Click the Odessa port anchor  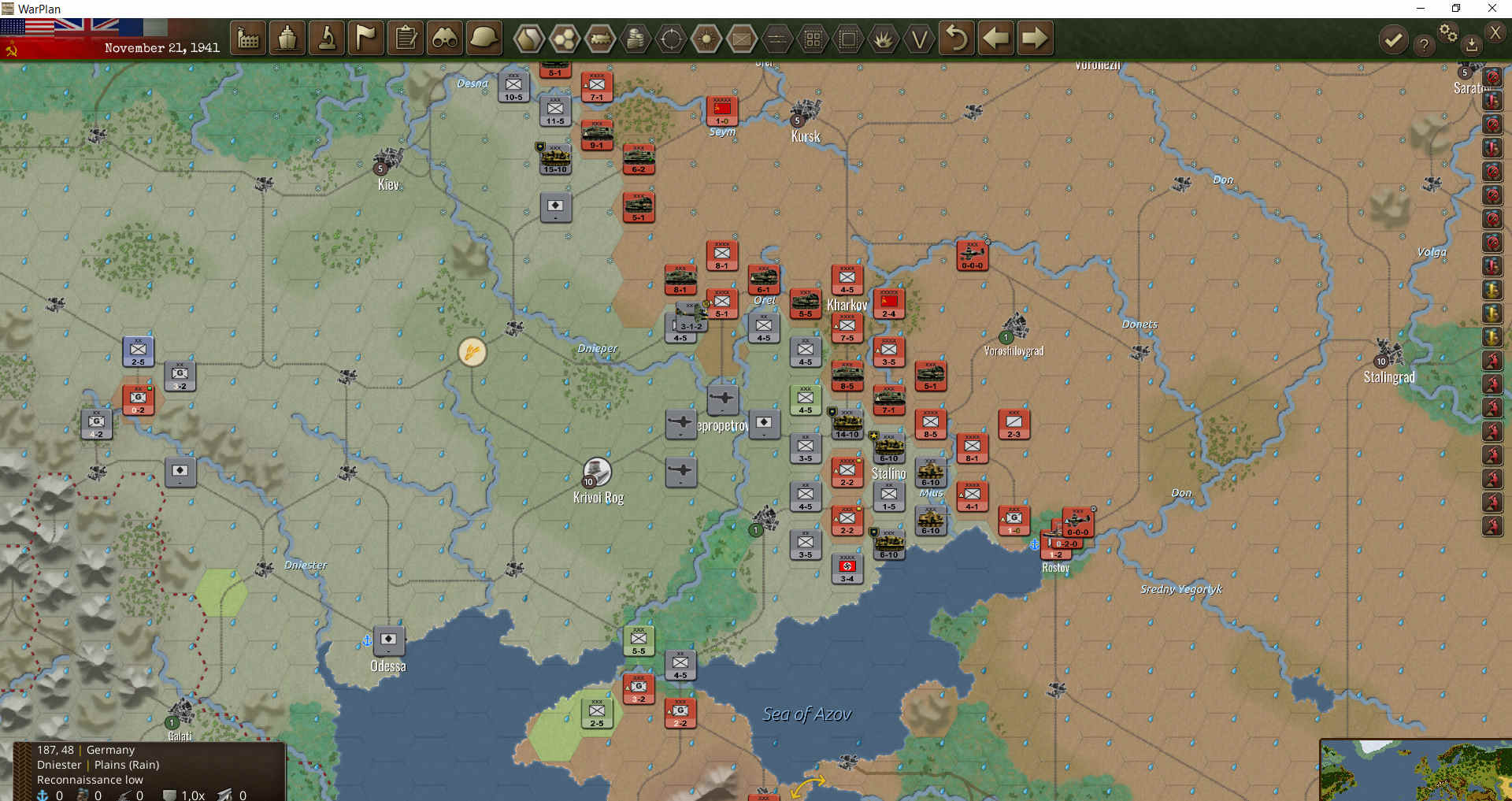pos(366,640)
